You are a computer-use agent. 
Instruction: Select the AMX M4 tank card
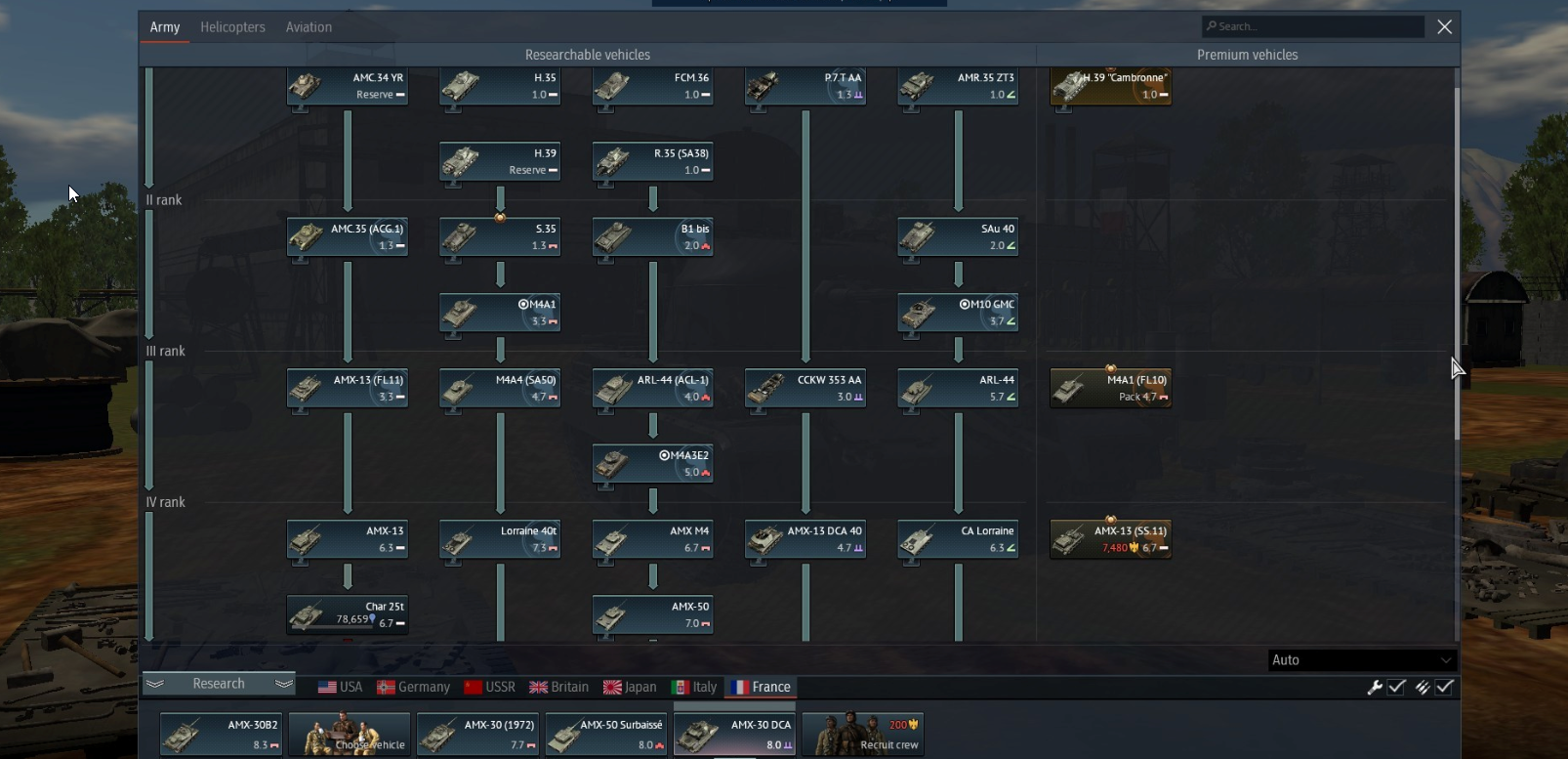click(653, 539)
